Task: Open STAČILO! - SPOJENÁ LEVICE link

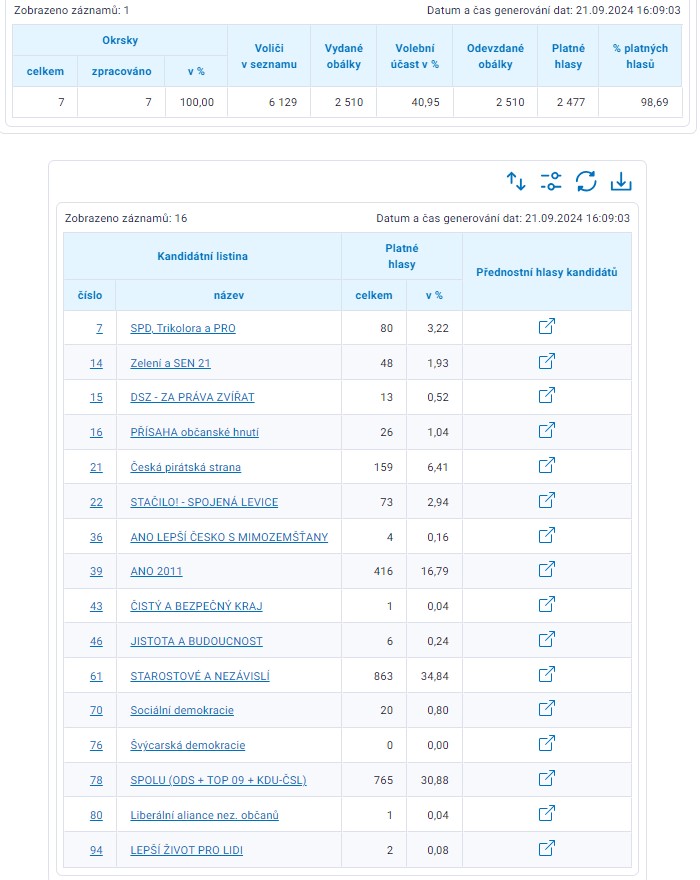Action: coord(204,502)
